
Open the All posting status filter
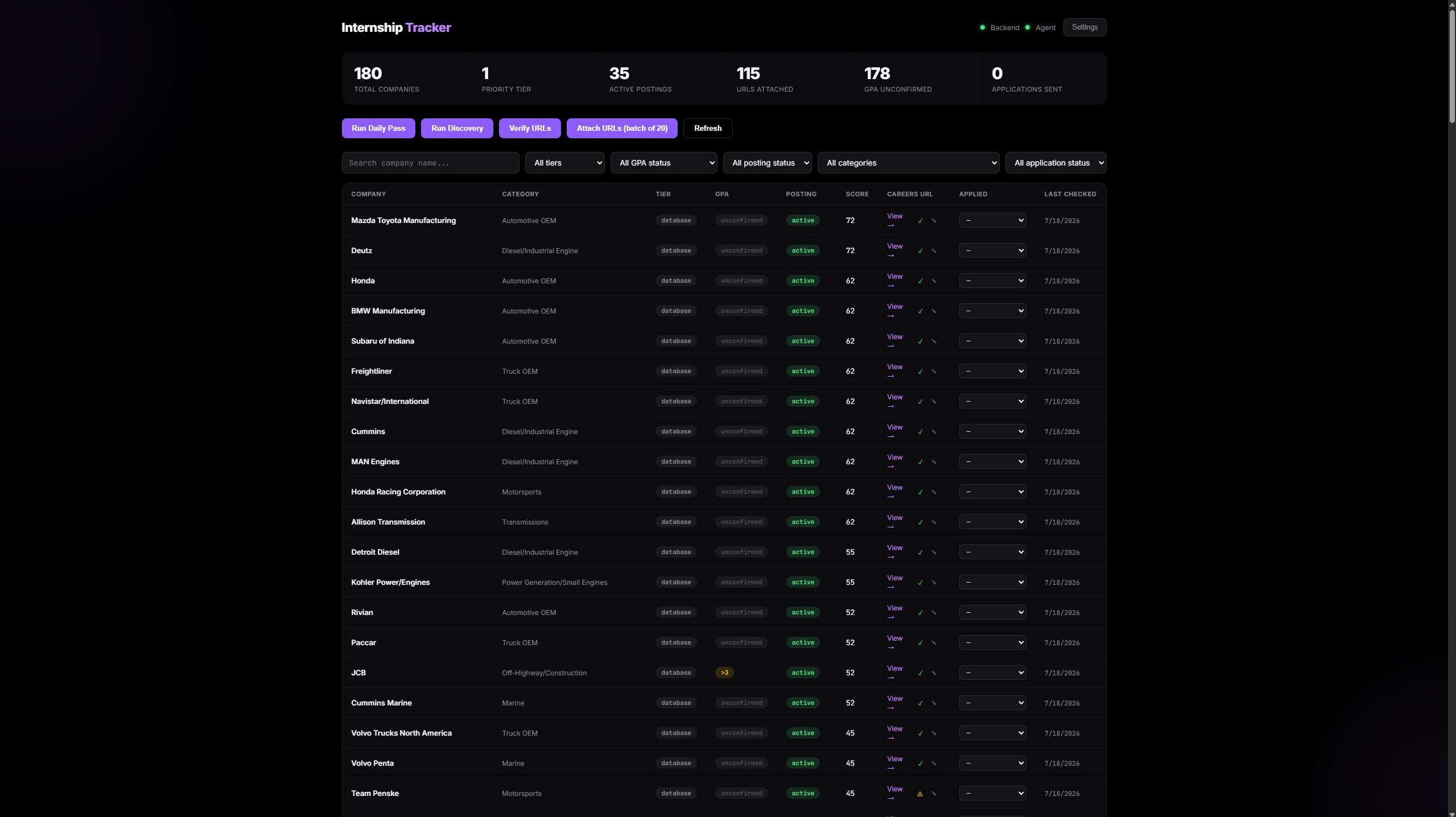(x=767, y=163)
